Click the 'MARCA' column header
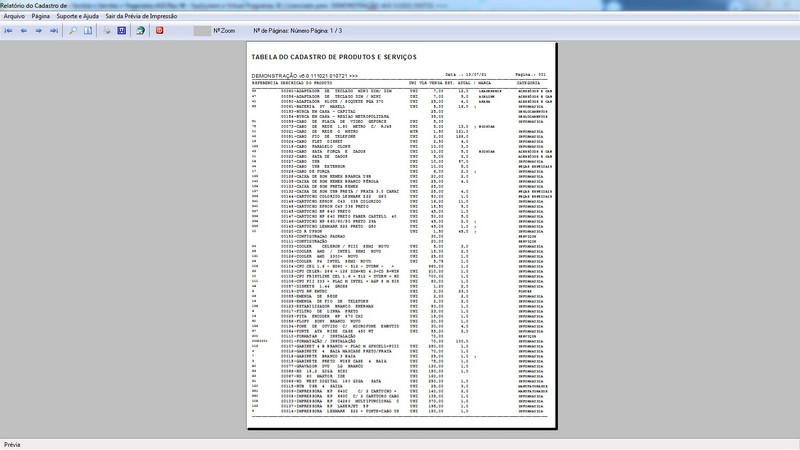Image resolution: width=800 pixels, height=450 pixels. 484,83
